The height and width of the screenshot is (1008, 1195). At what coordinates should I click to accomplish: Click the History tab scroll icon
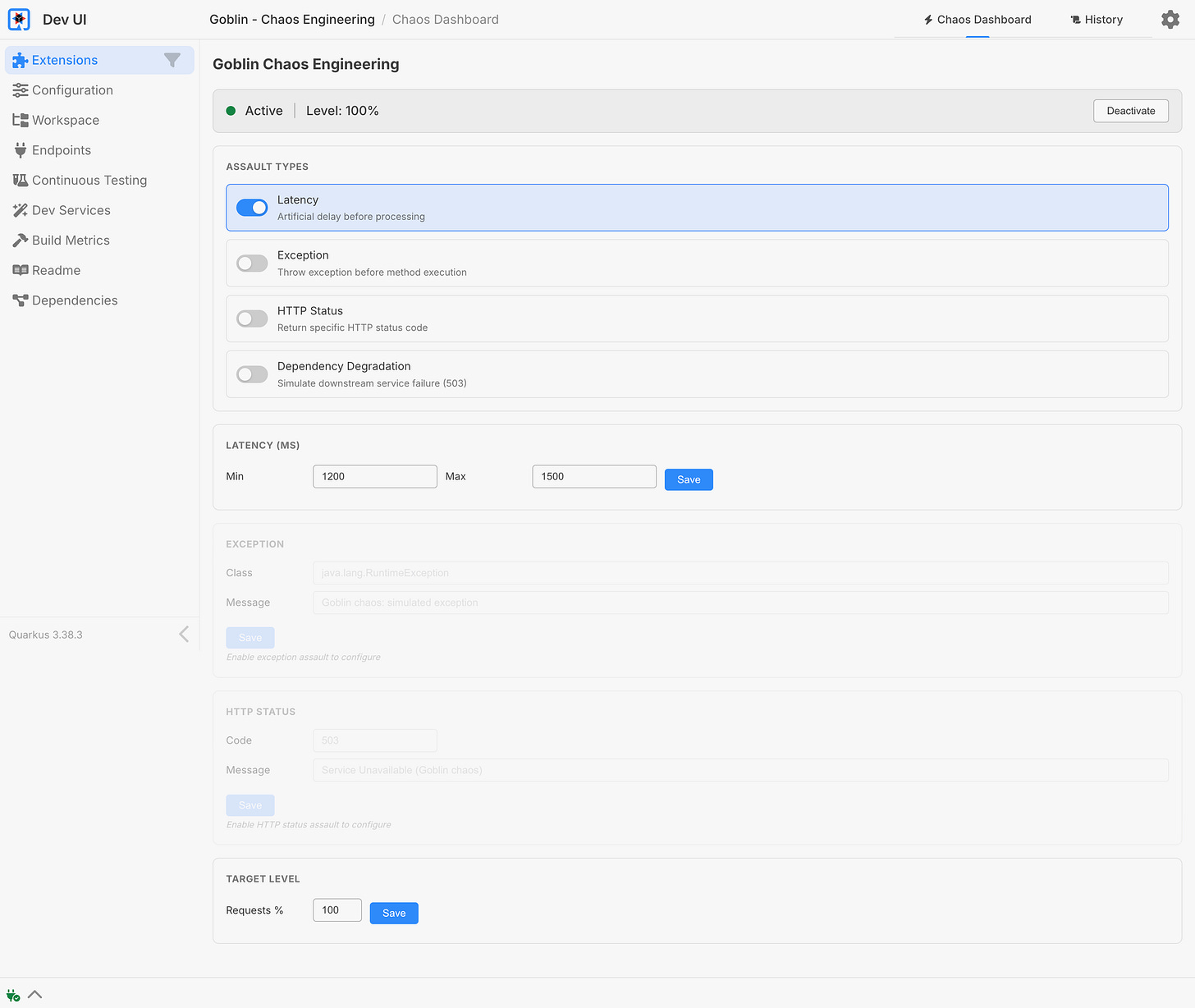pyautogui.click(x=1075, y=20)
